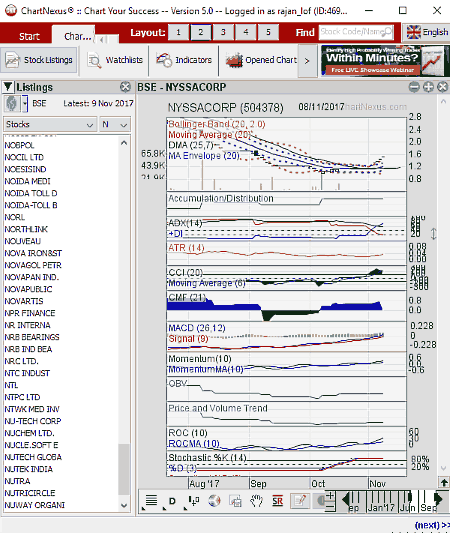Open the Watchlists panel
The width and height of the screenshot is (450, 533).
pyautogui.click(x=115, y=60)
